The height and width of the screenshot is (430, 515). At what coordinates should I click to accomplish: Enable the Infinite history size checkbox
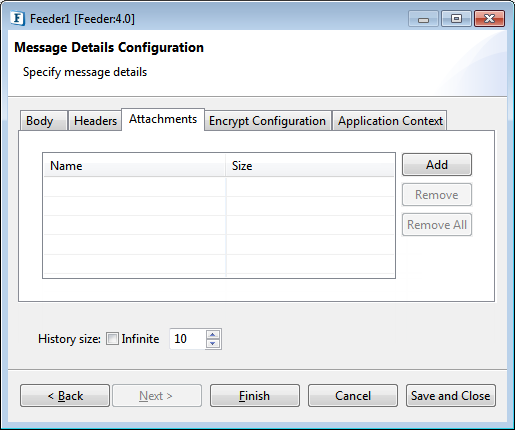(112, 339)
